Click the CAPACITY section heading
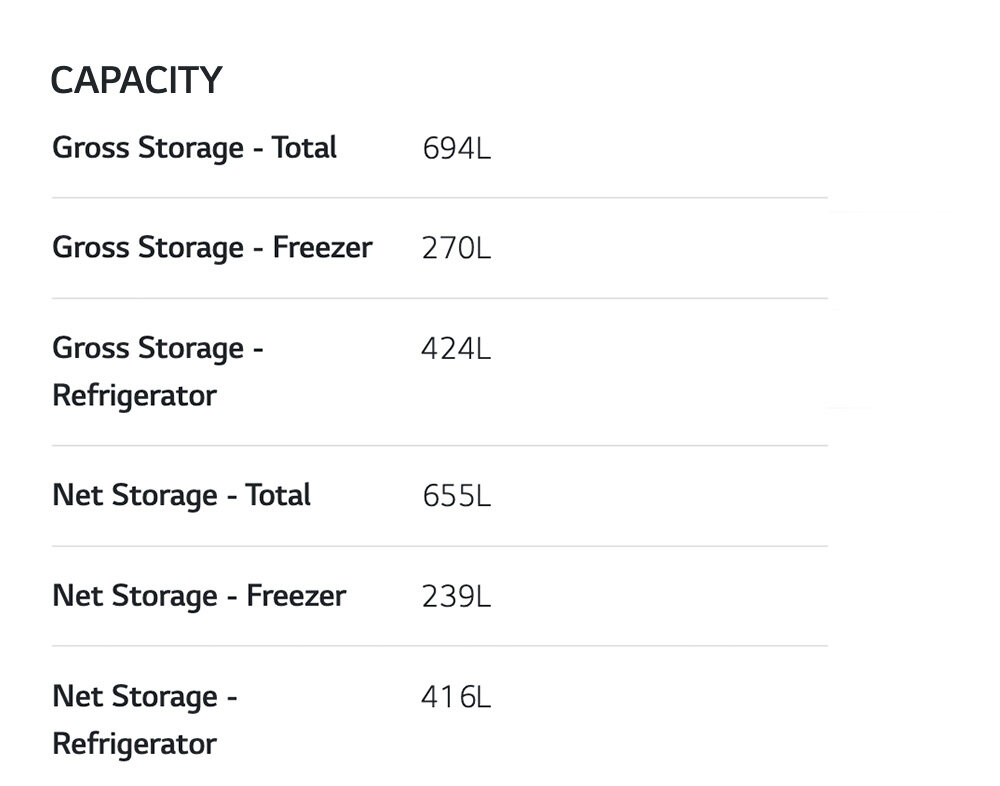 pos(136,80)
